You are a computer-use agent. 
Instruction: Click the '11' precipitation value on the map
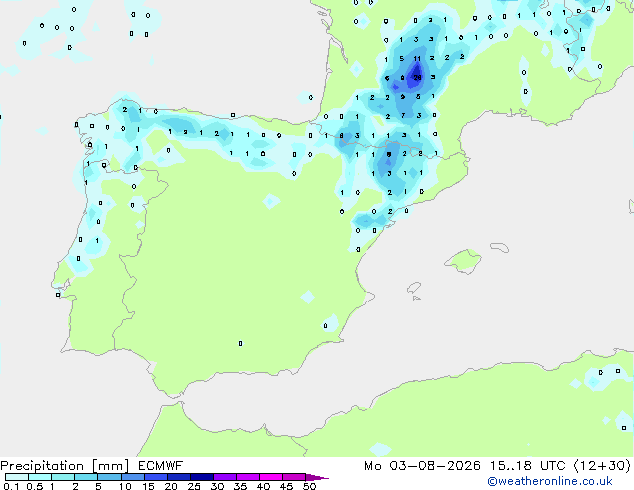(417, 59)
